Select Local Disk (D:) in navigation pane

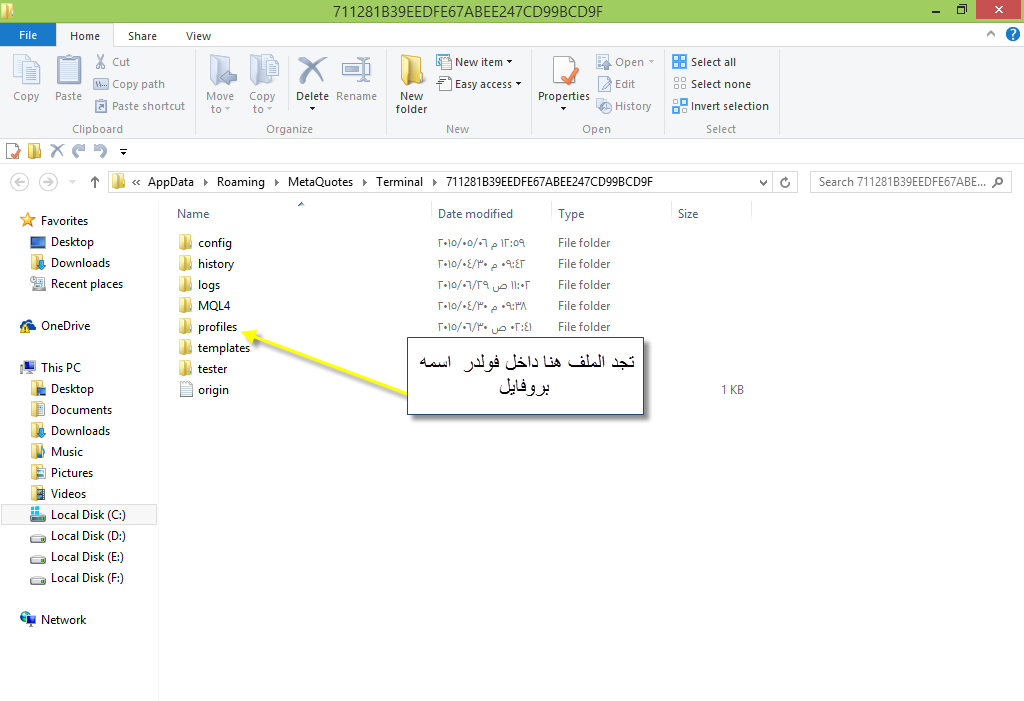coord(87,536)
